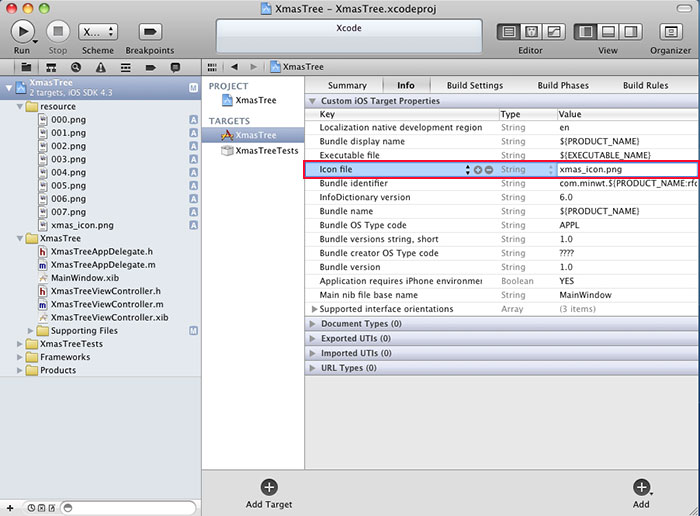Remove the Icon file row
Viewport: 700px width, 516px height.
click(489, 170)
